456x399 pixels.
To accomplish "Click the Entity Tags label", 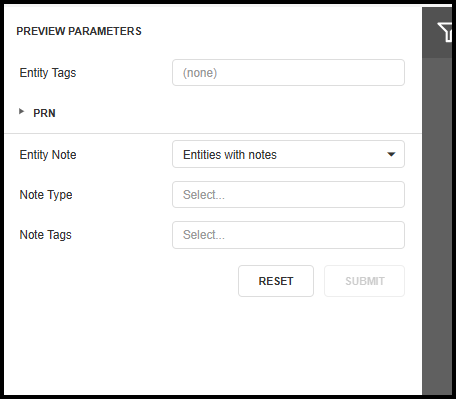I will click(48, 73).
